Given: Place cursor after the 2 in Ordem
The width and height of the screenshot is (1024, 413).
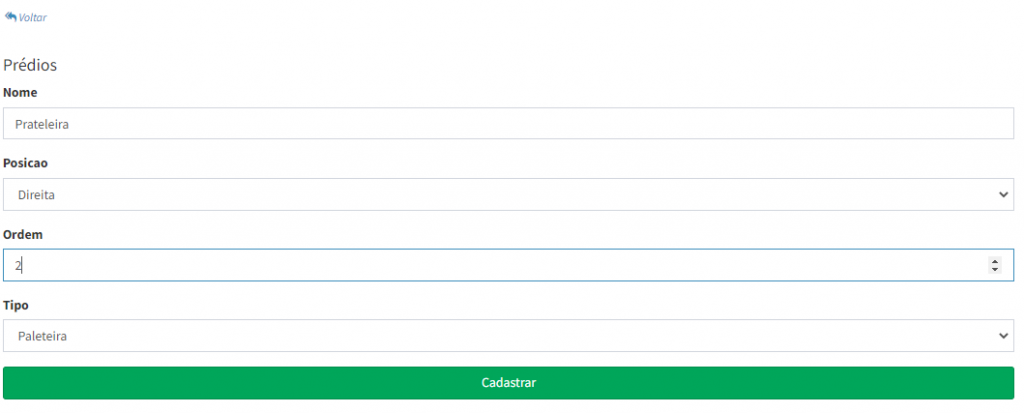Looking at the screenshot, I should click(x=23, y=266).
